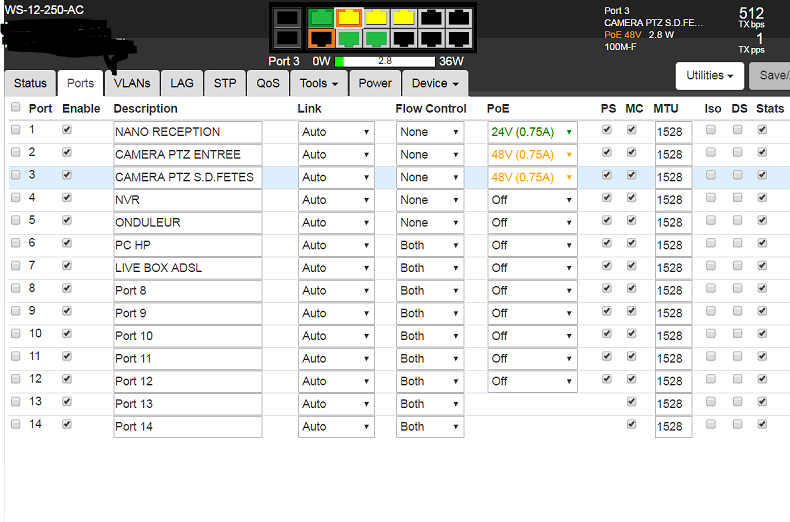Click the orange-outlined black port icon in bottom row

[320, 39]
